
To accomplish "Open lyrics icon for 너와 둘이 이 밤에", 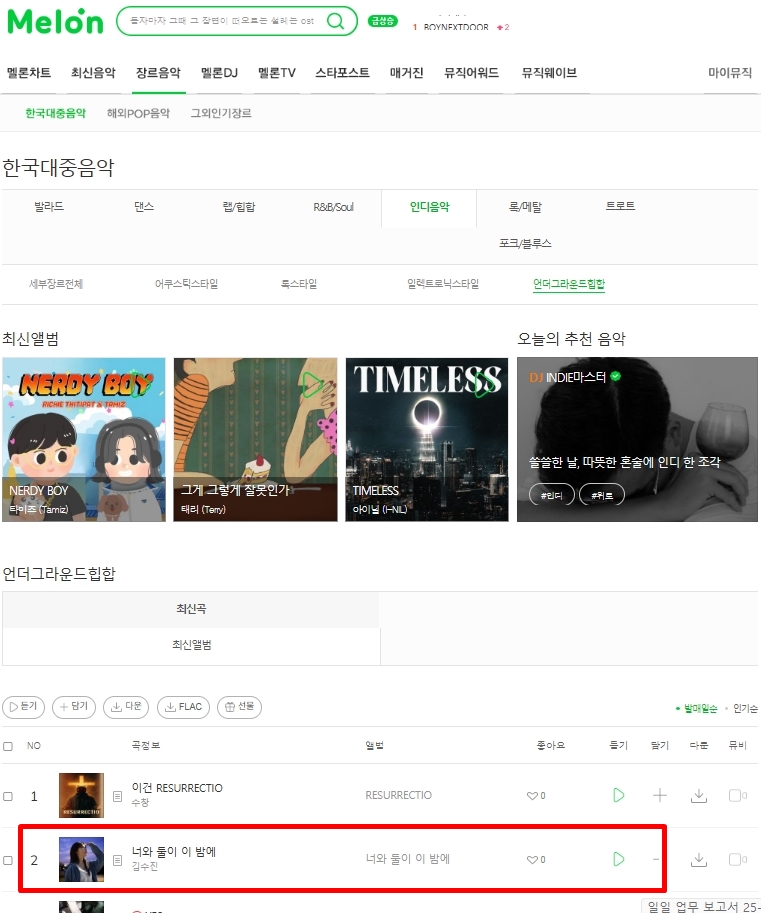I will coord(117,860).
